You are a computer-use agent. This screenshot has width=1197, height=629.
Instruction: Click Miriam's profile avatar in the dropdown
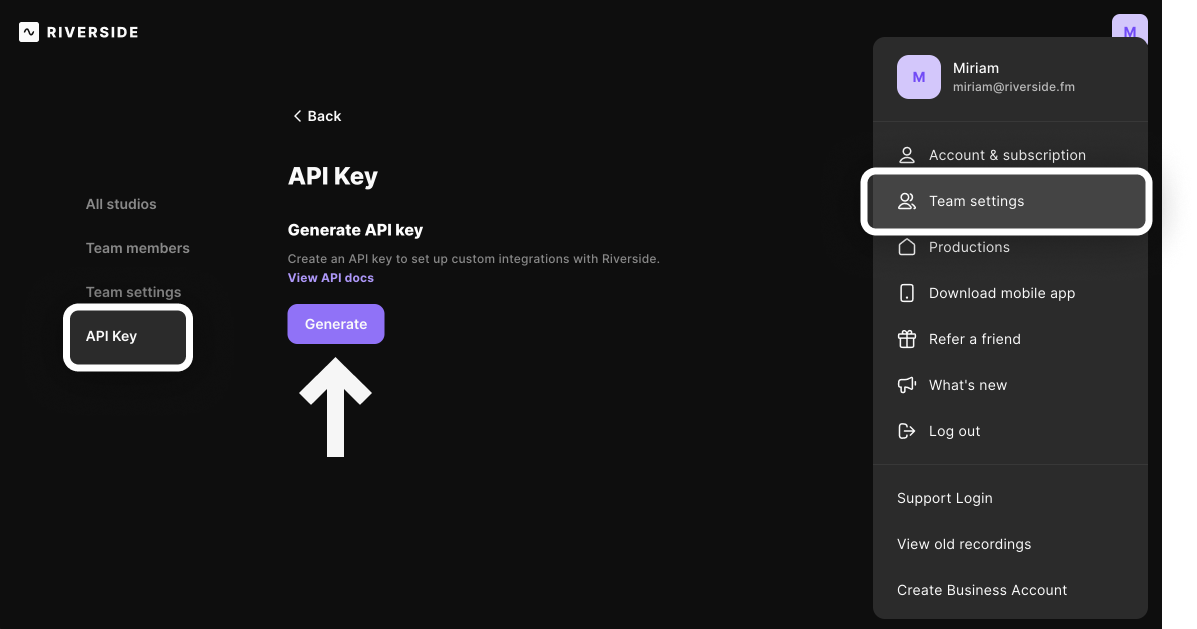pos(918,77)
